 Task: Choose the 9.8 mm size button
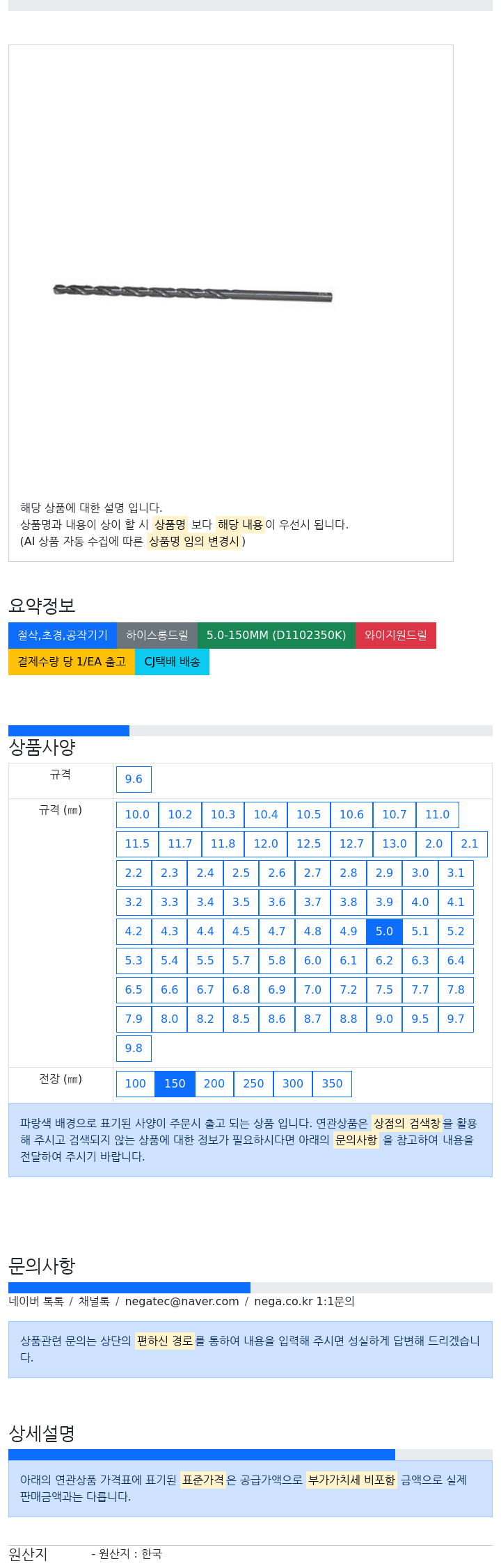click(134, 1049)
